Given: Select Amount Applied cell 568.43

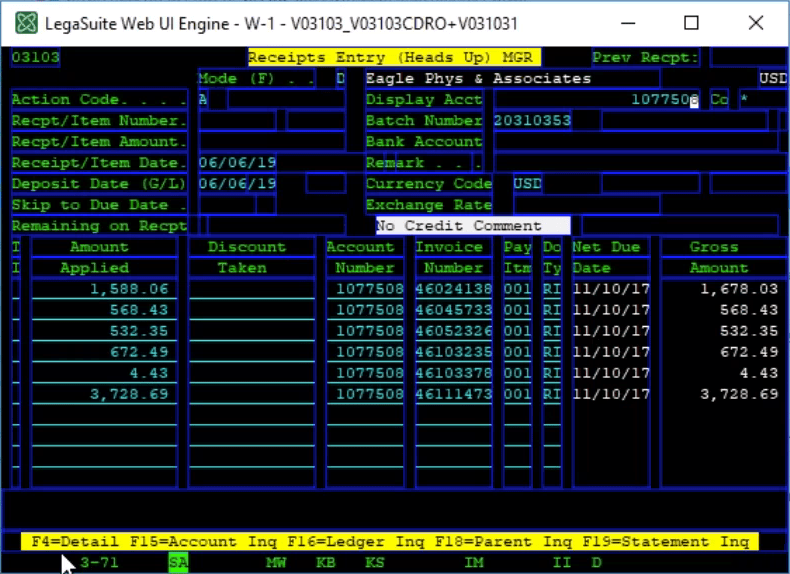Looking at the screenshot, I should (x=104, y=310).
